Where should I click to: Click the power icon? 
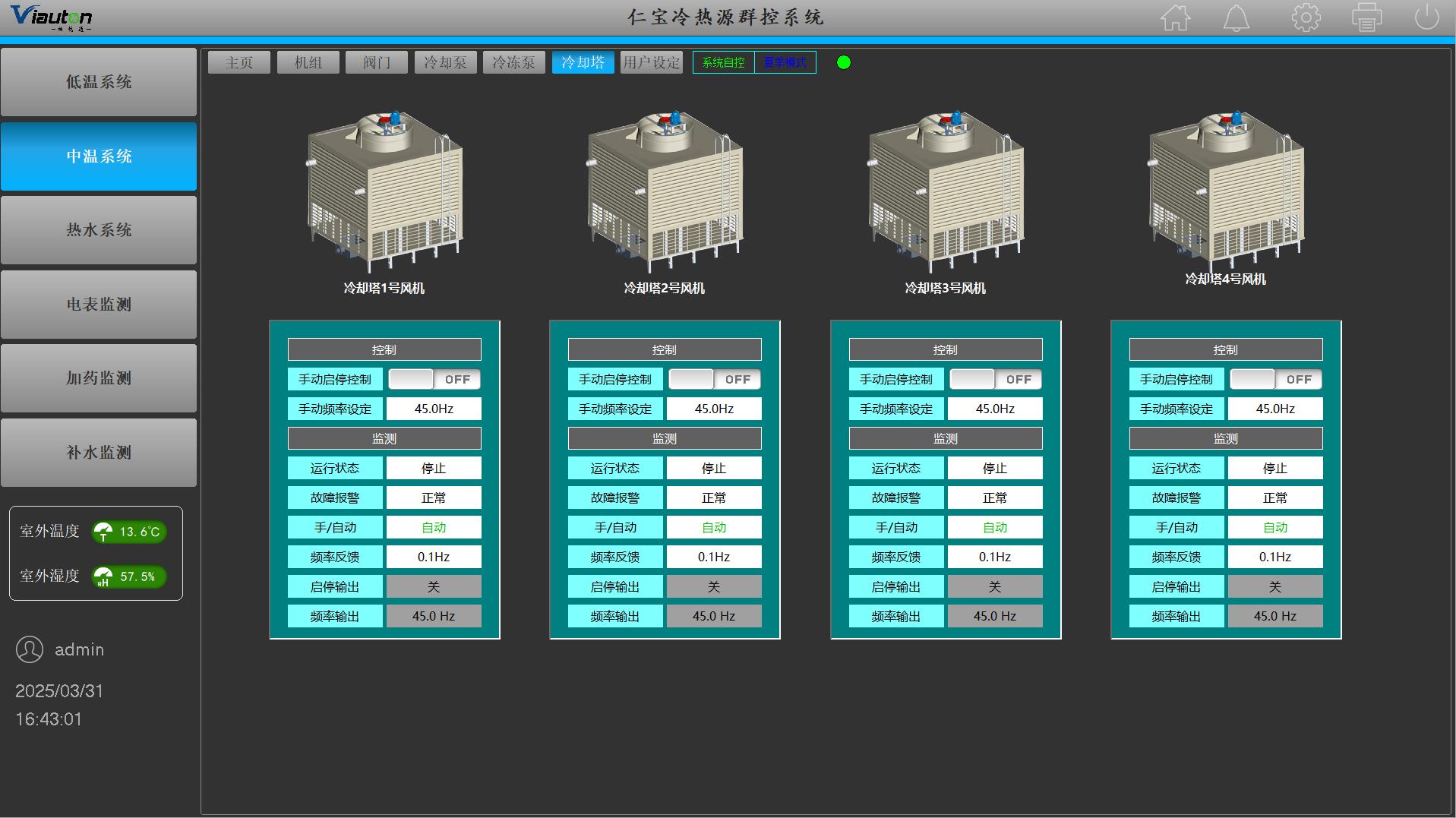coord(1426,17)
